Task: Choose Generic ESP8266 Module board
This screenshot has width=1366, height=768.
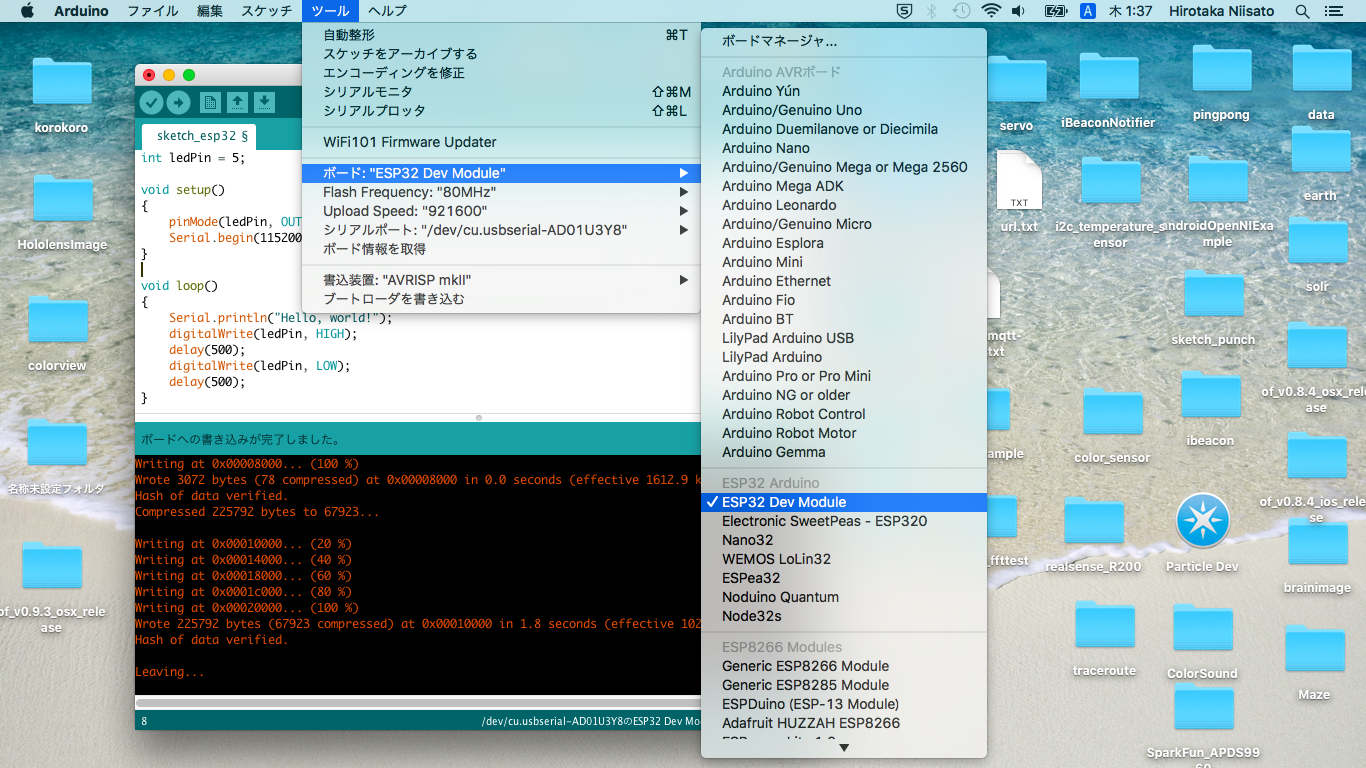Action: coord(844,666)
